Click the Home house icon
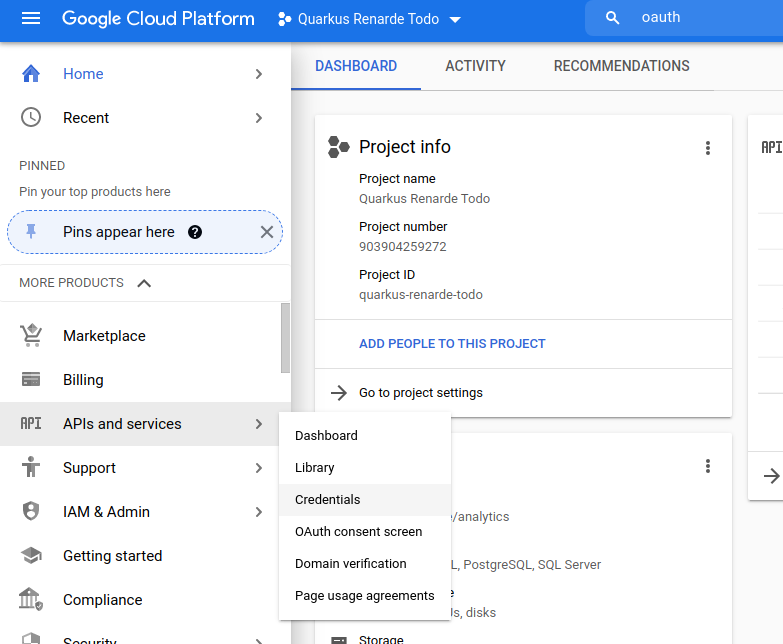Image resolution: width=783 pixels, height=644 pixels. [x=31, y=73]
